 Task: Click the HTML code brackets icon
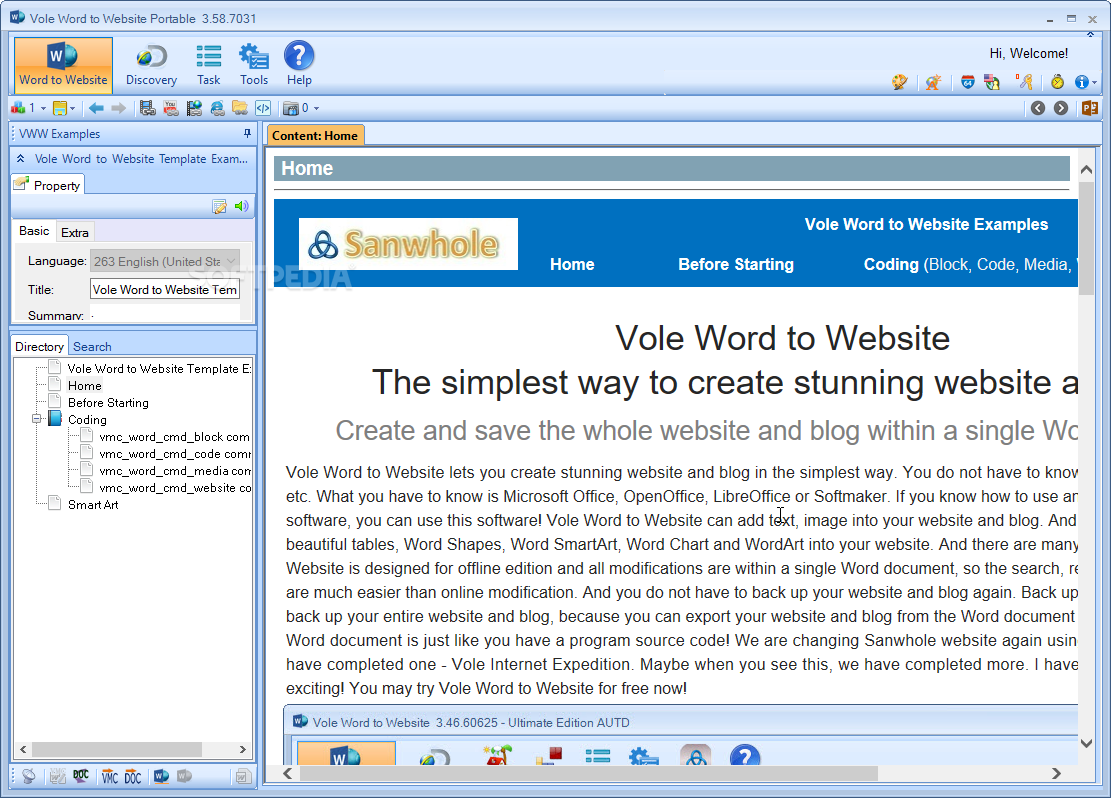pyautogui.click(x=263, y=108)
